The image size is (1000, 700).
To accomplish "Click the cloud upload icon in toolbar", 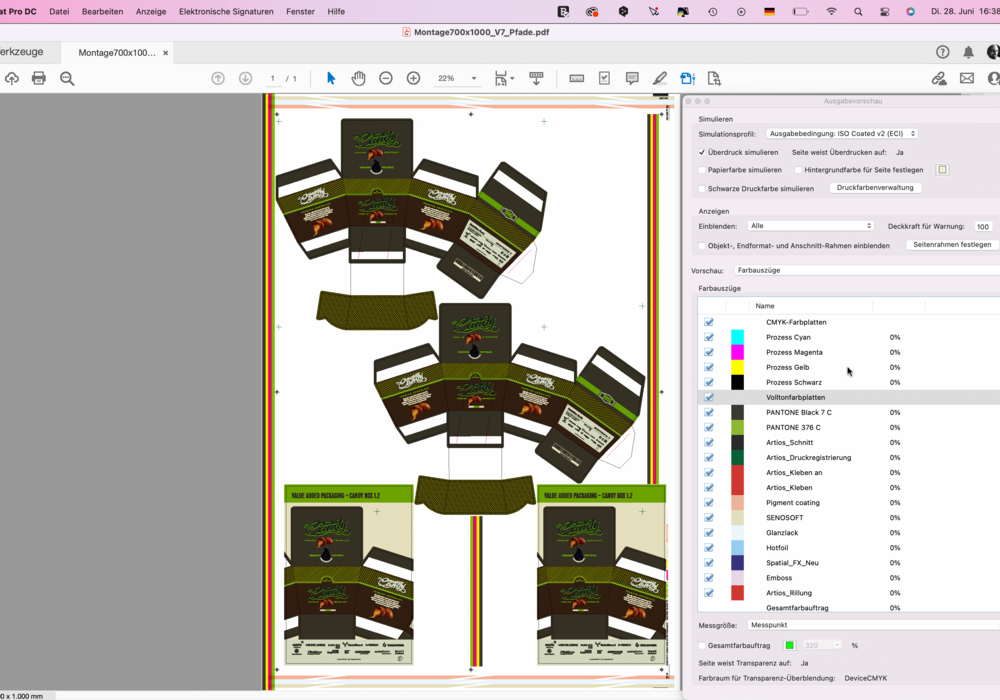I will [11, 78].
